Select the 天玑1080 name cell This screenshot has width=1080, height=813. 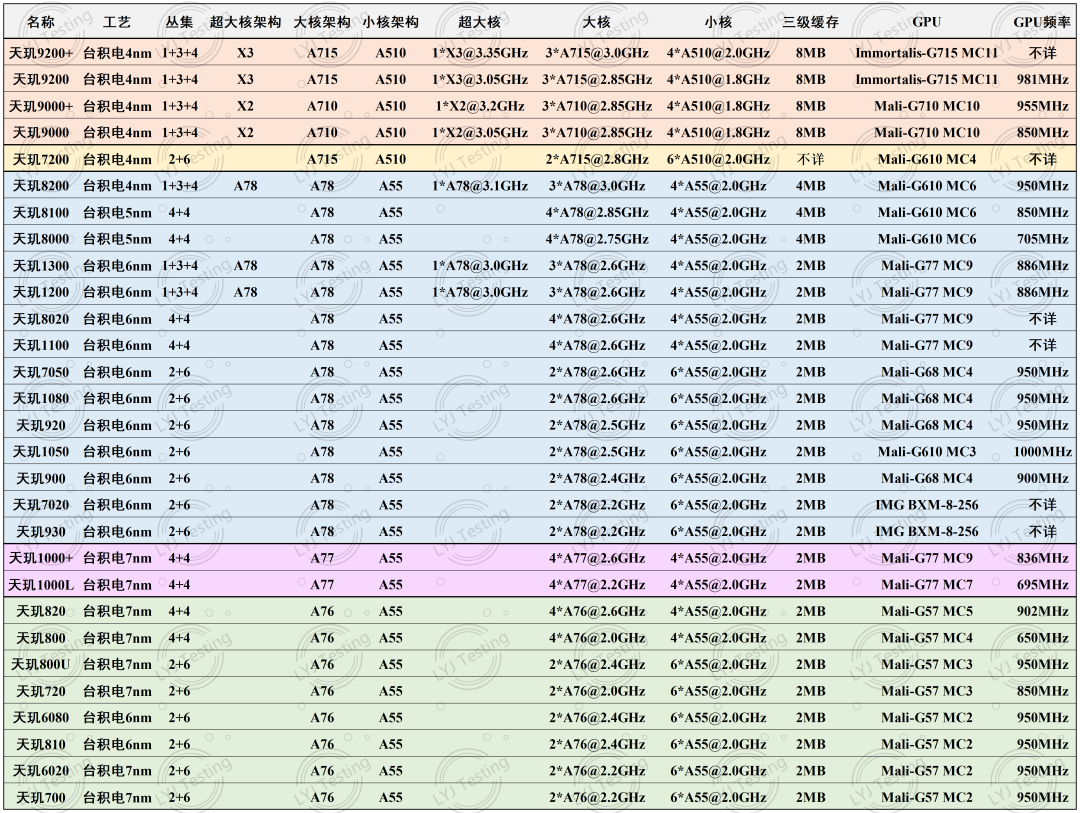pos(41,398)
